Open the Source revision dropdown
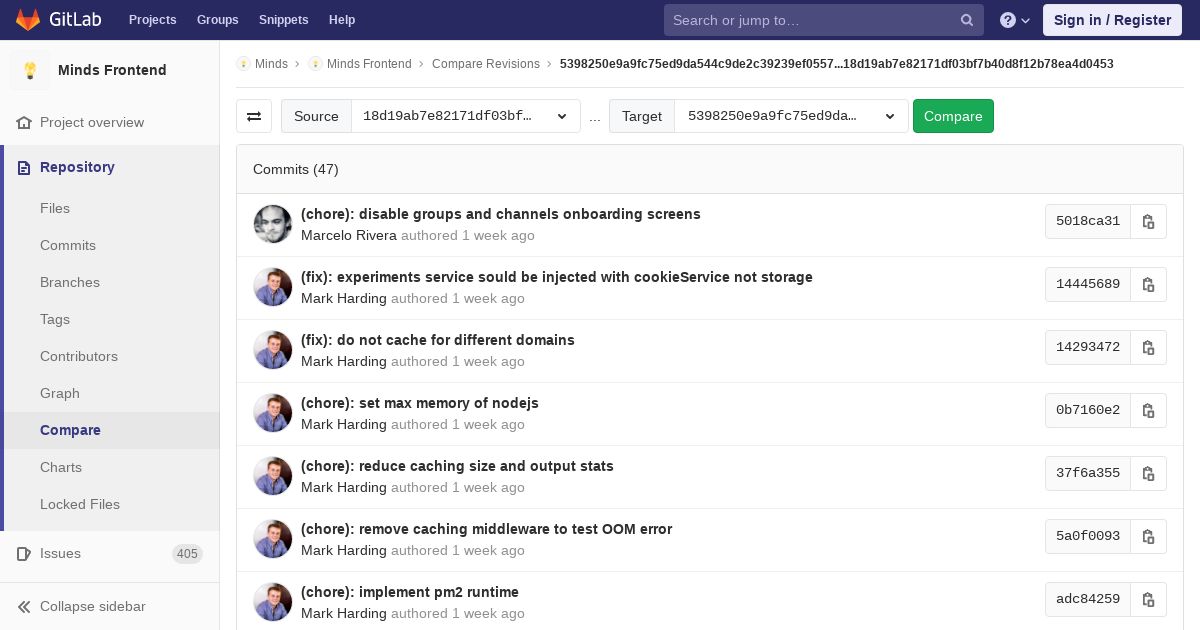The height and width of the screenshot is (630, 1200). [x=465, y=116]
